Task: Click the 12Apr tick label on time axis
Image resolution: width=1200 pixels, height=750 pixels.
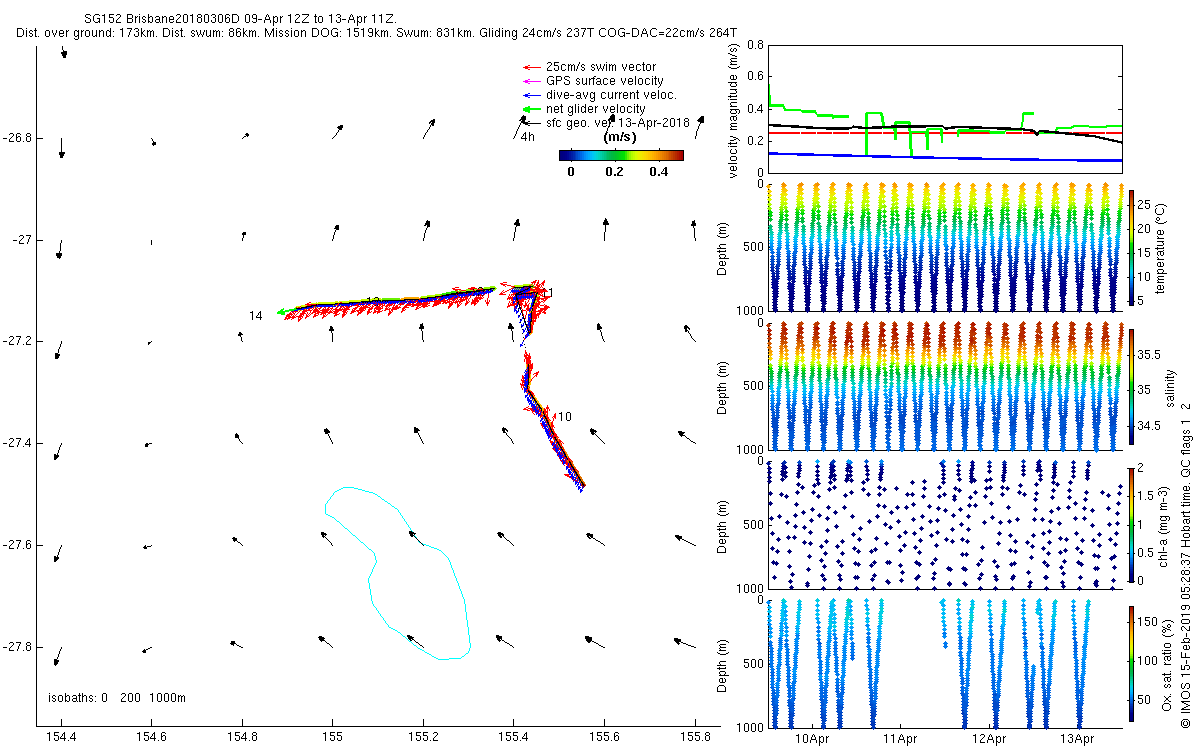Action: pyautogui.click(x=989, y=739)
